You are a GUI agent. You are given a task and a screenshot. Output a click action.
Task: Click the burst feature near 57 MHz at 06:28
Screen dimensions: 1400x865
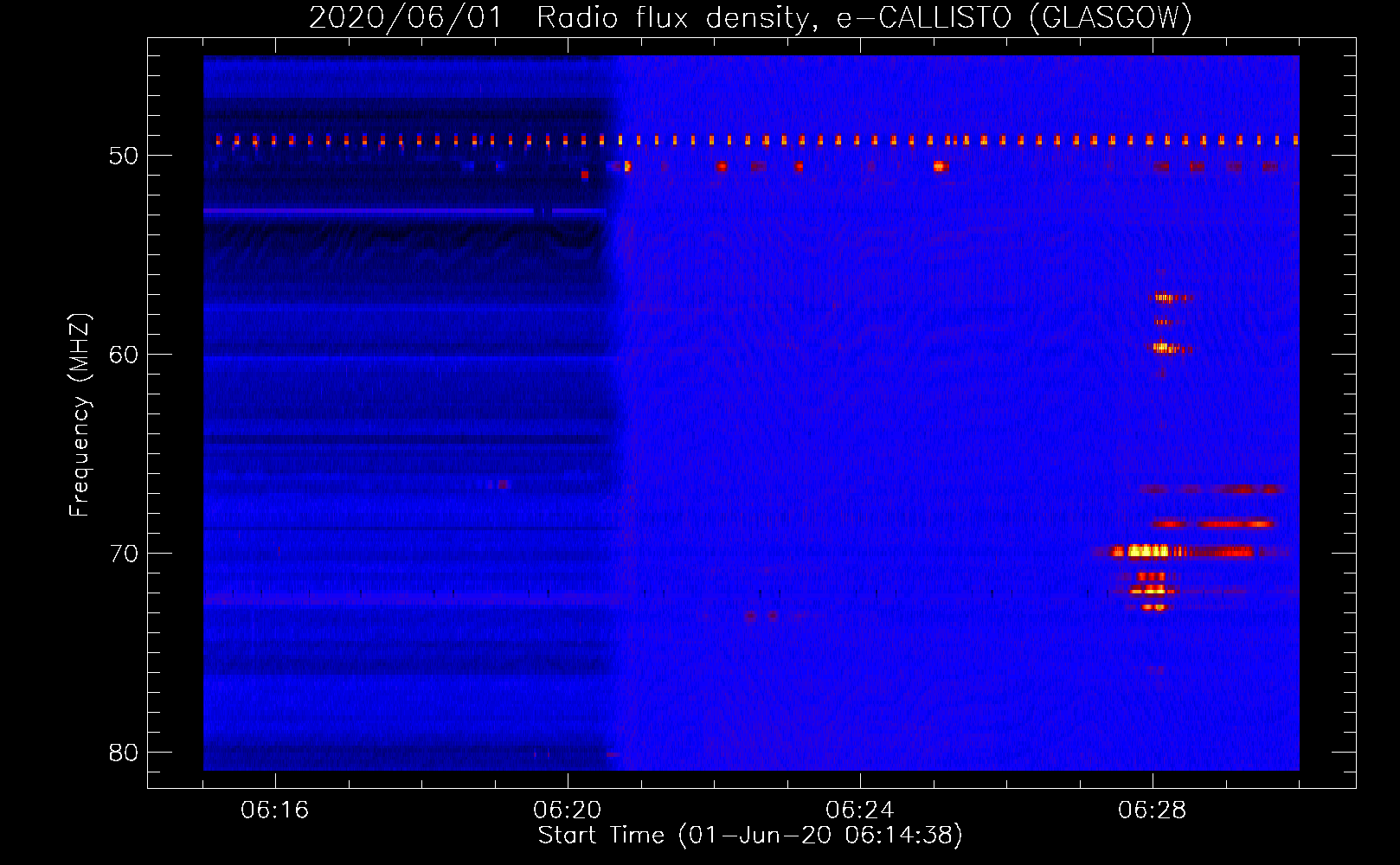click(1170, 298)
